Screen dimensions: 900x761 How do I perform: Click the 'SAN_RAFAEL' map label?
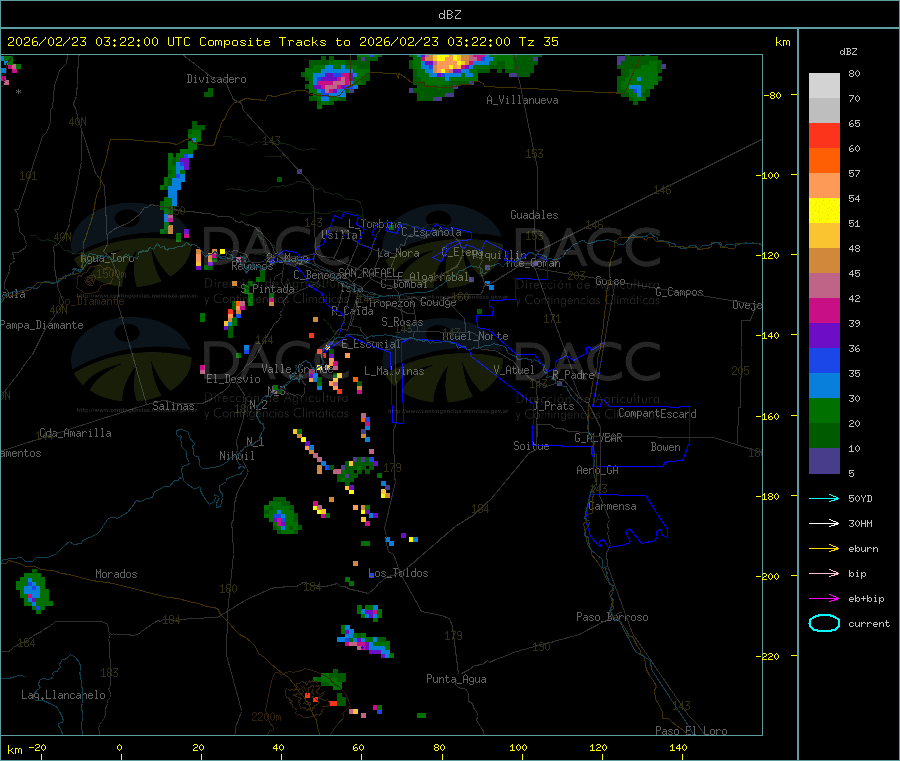click(367, 272)
